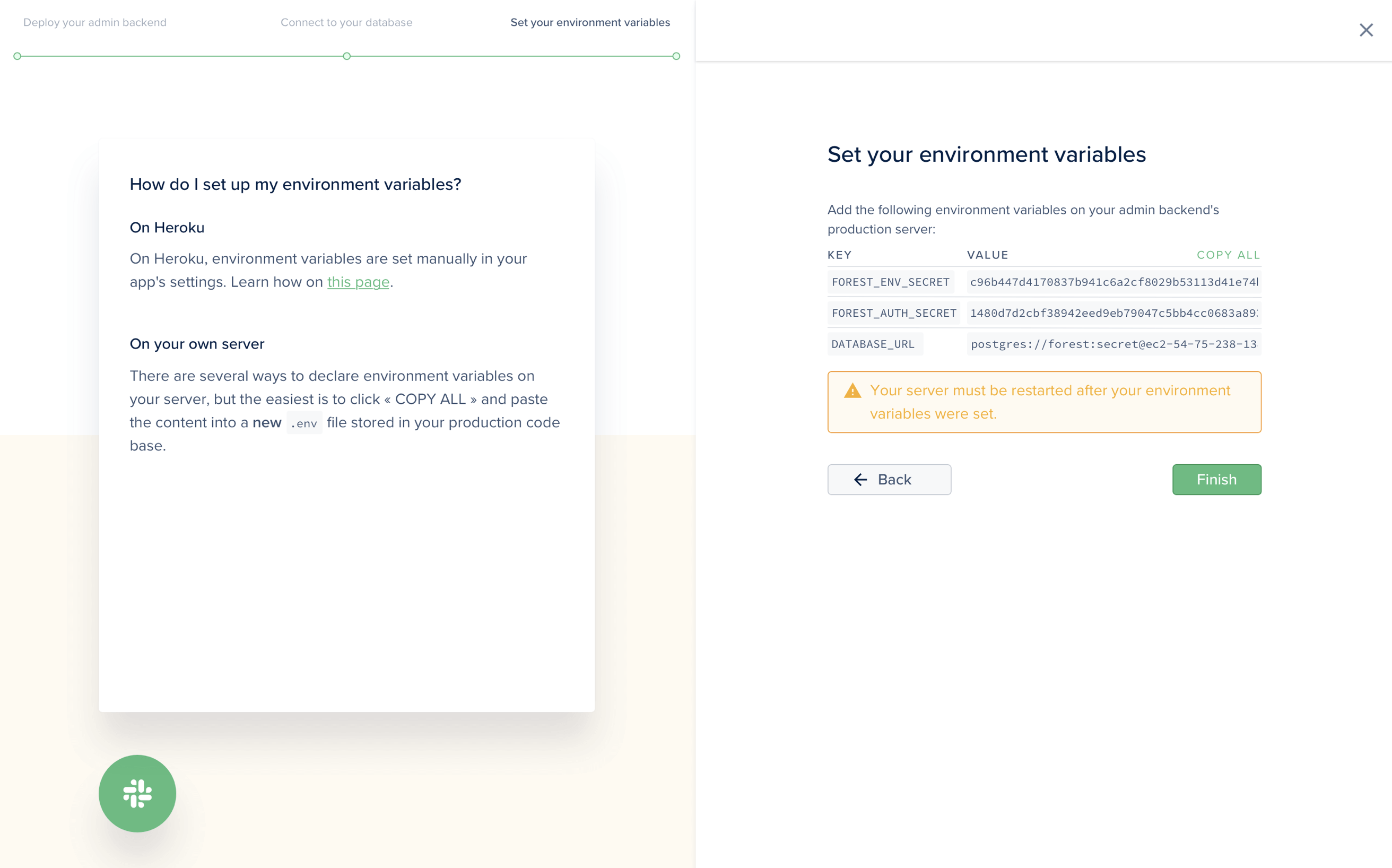Click the DATABASE_URL key label
1392x868 pixels.
point(873,344)
